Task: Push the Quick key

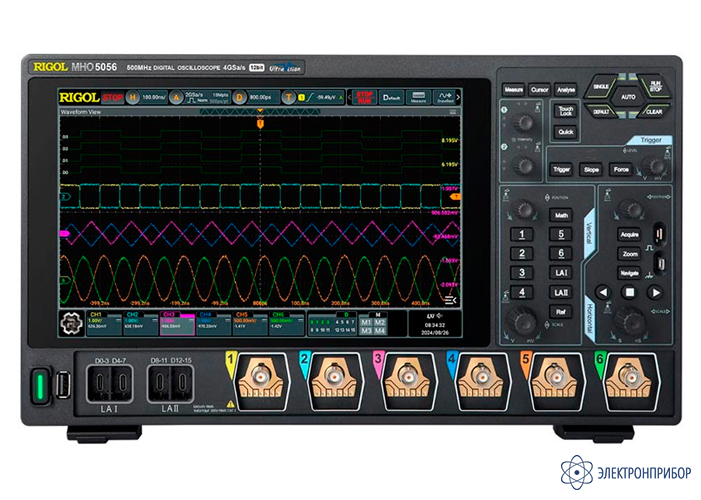Action: [566, 132]
